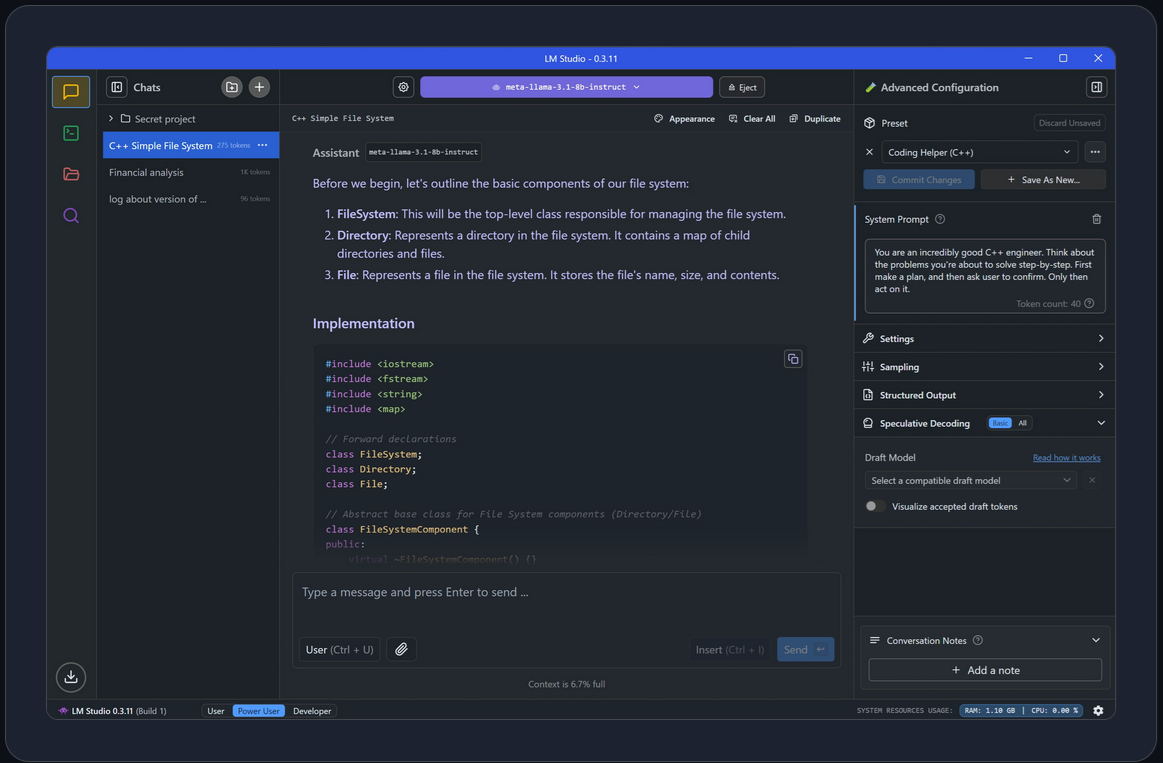
Task: Click the Context is 6.7% full text
Action: coord(567,684)
